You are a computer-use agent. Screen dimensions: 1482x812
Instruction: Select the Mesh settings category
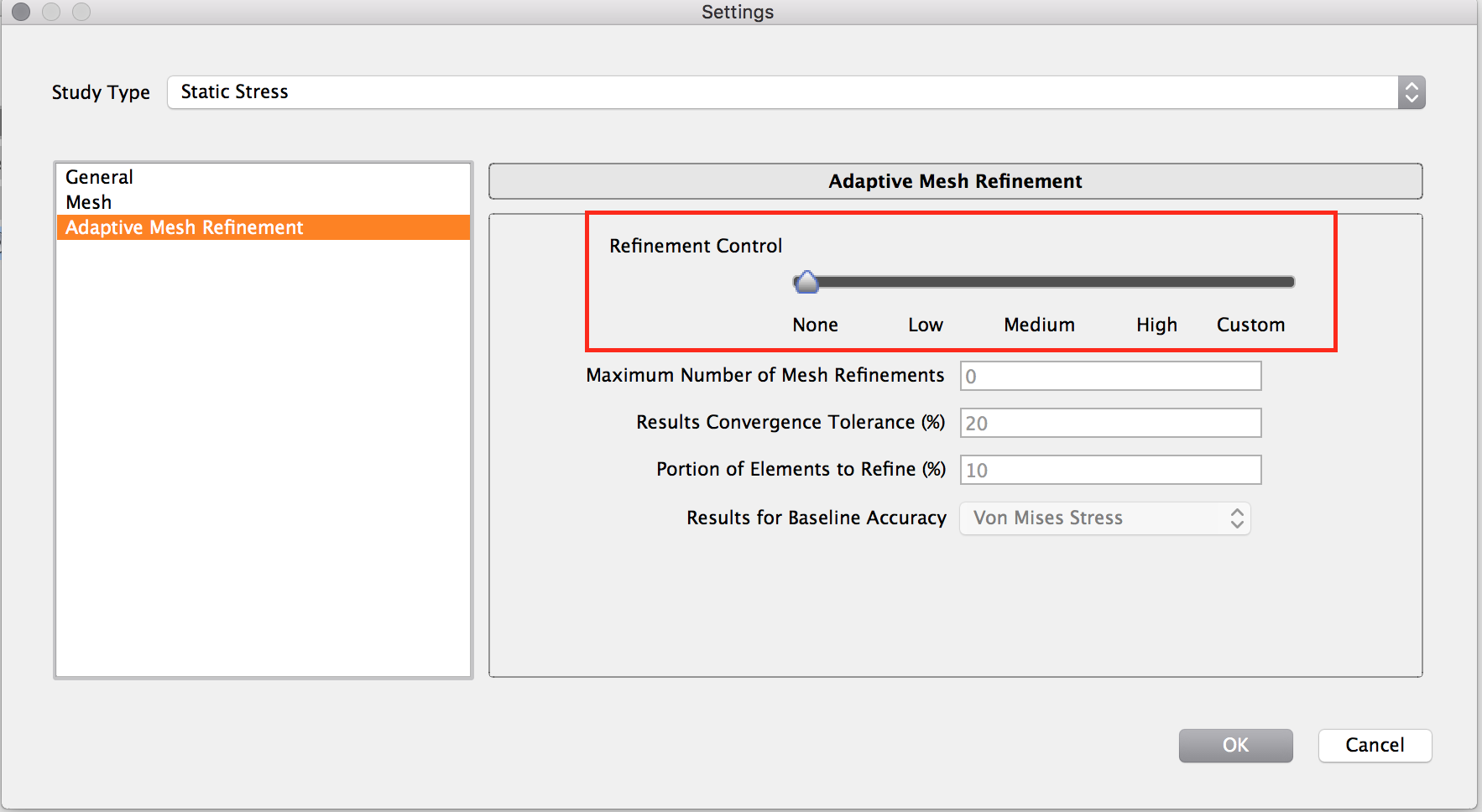(x=89, y=201)
